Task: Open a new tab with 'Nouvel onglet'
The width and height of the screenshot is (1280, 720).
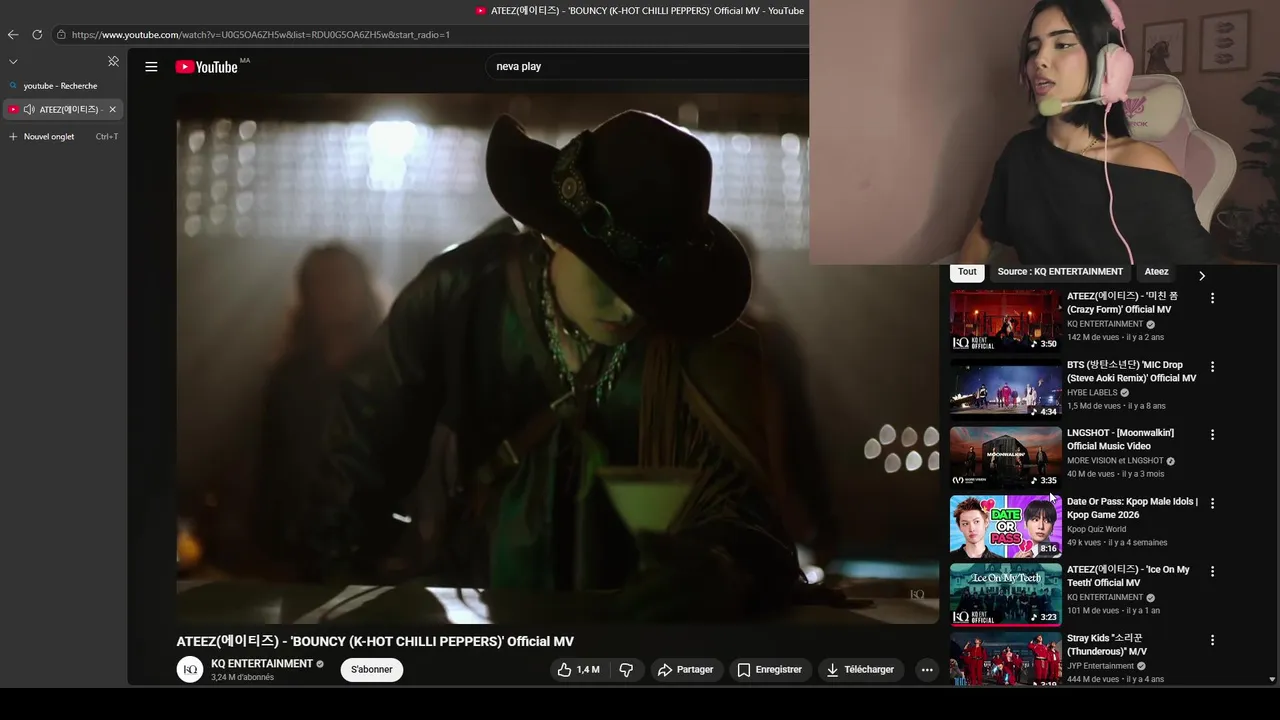Action: pos(62,136)
